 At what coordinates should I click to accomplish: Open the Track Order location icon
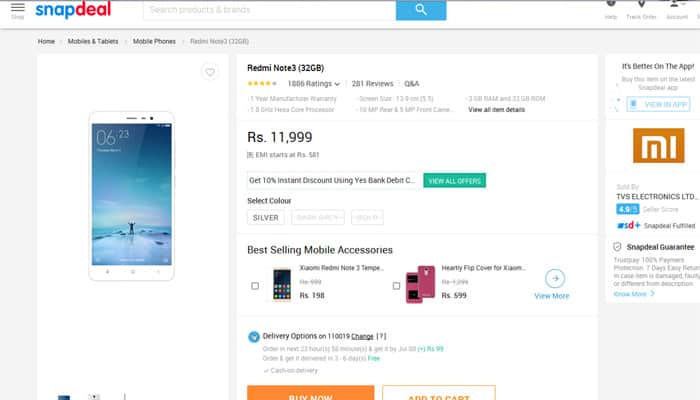[x=641, y=5]
